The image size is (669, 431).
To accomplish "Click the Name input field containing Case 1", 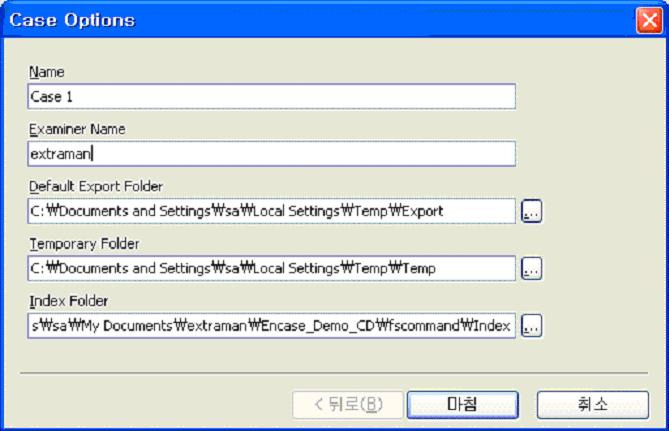I will coord(271,96).
